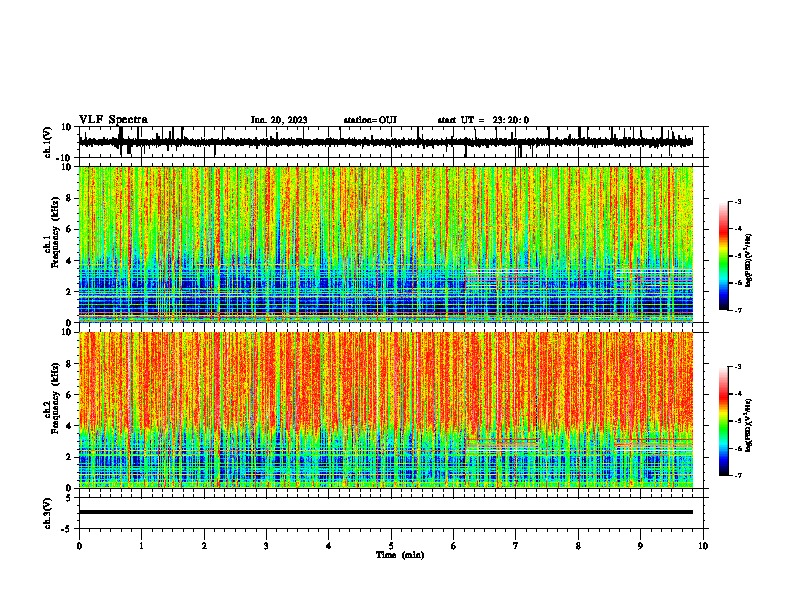
Task: Click the "ch.3(V)" axis label
Action: point(48,513)
